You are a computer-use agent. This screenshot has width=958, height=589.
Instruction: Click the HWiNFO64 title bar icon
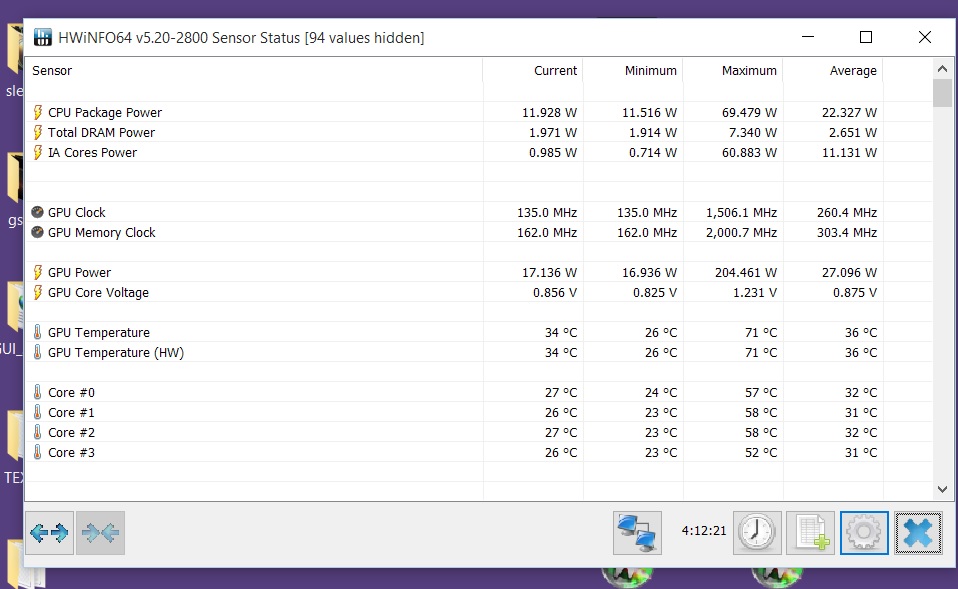click(42, 37)
